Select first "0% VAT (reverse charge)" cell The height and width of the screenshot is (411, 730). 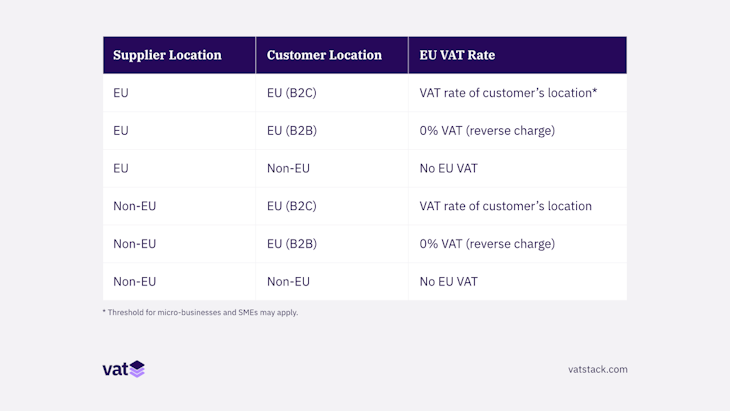(487, 131)
